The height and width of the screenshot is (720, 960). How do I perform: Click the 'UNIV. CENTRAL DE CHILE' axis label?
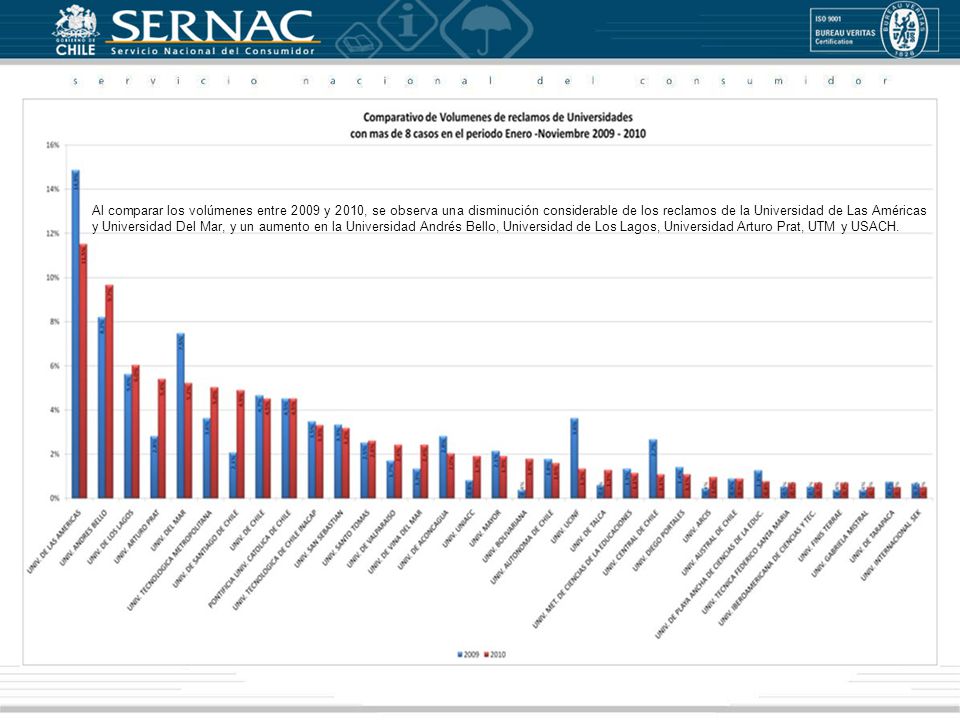coord(631,542)
